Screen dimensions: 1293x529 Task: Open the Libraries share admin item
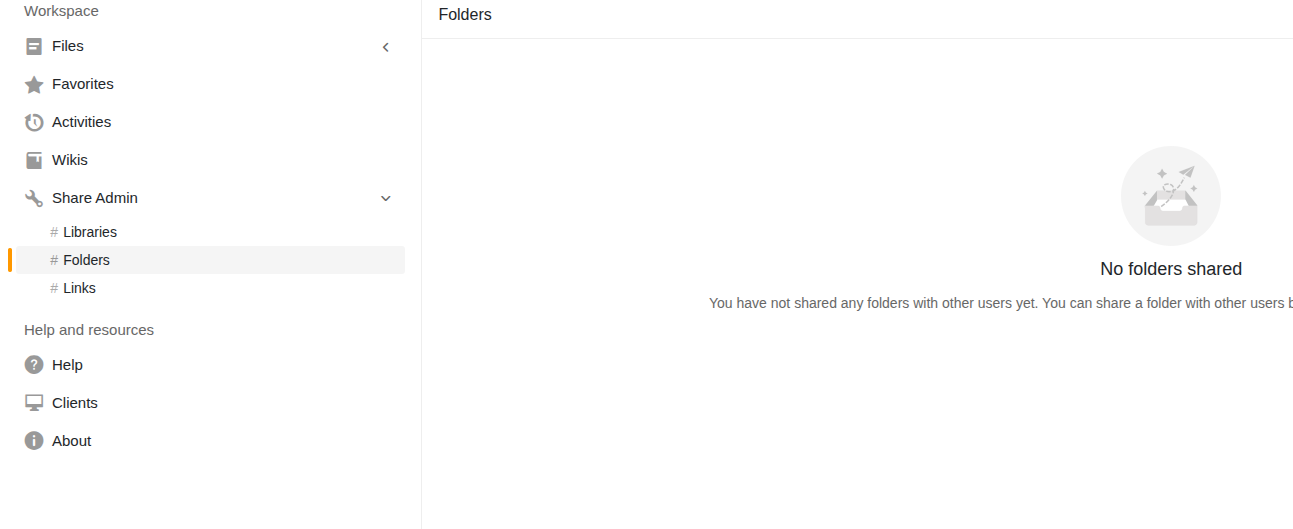click(x=90, y=232)
